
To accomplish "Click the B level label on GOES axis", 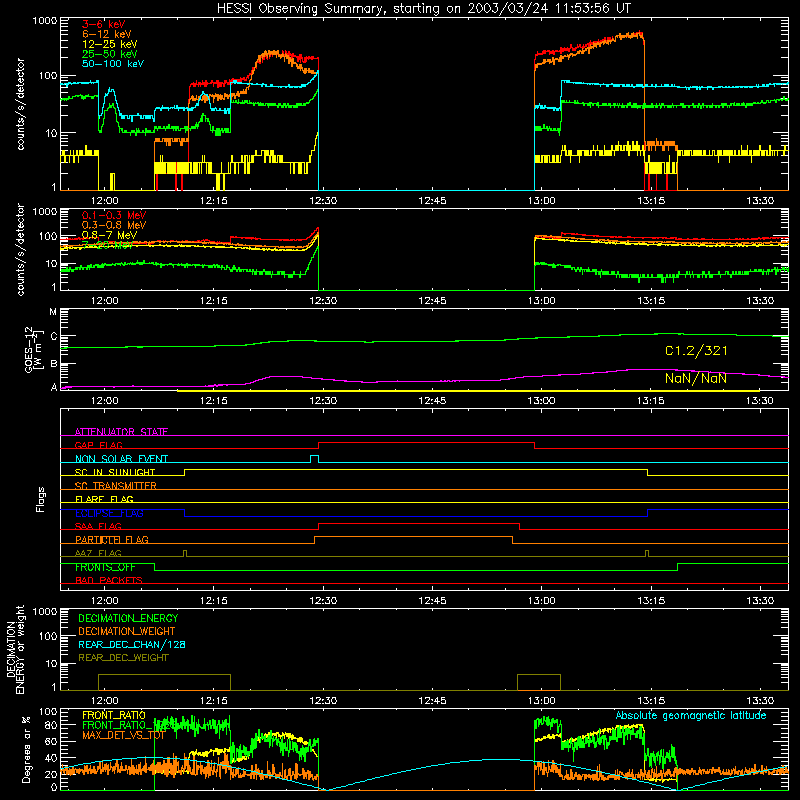I will click(x=54, y=364).
